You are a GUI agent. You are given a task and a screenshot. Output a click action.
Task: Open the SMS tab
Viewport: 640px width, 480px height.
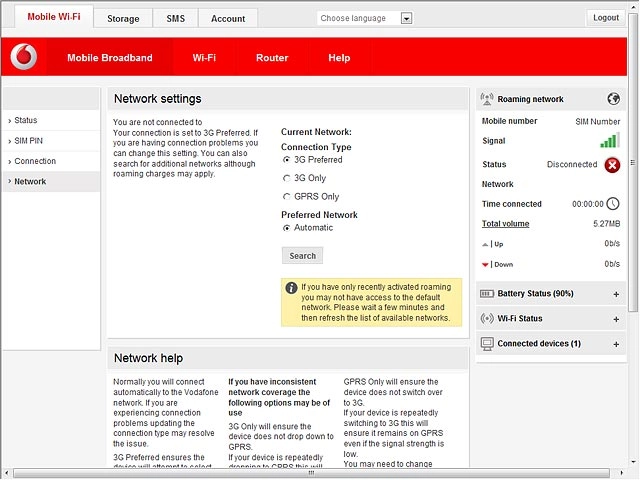click(176, 19)
